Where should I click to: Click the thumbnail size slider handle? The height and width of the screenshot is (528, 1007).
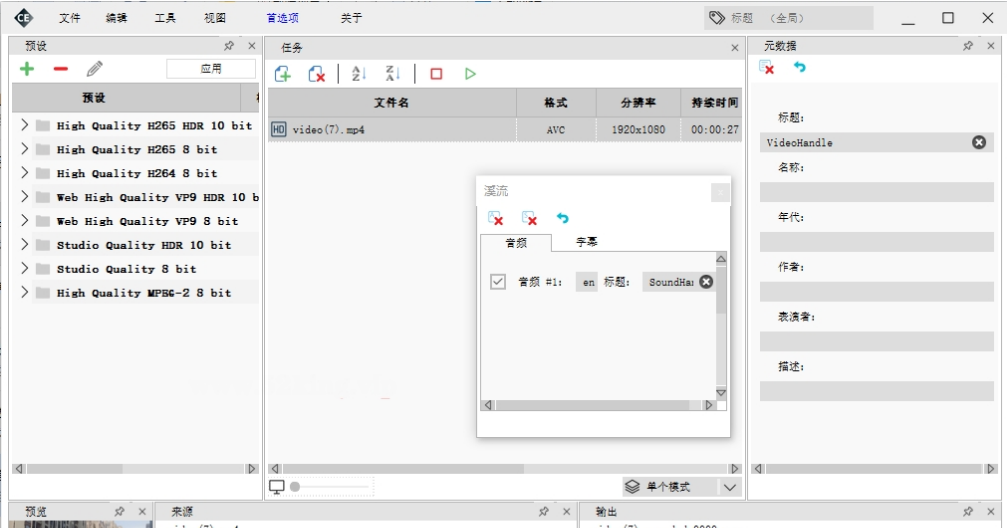coord(295,487)
